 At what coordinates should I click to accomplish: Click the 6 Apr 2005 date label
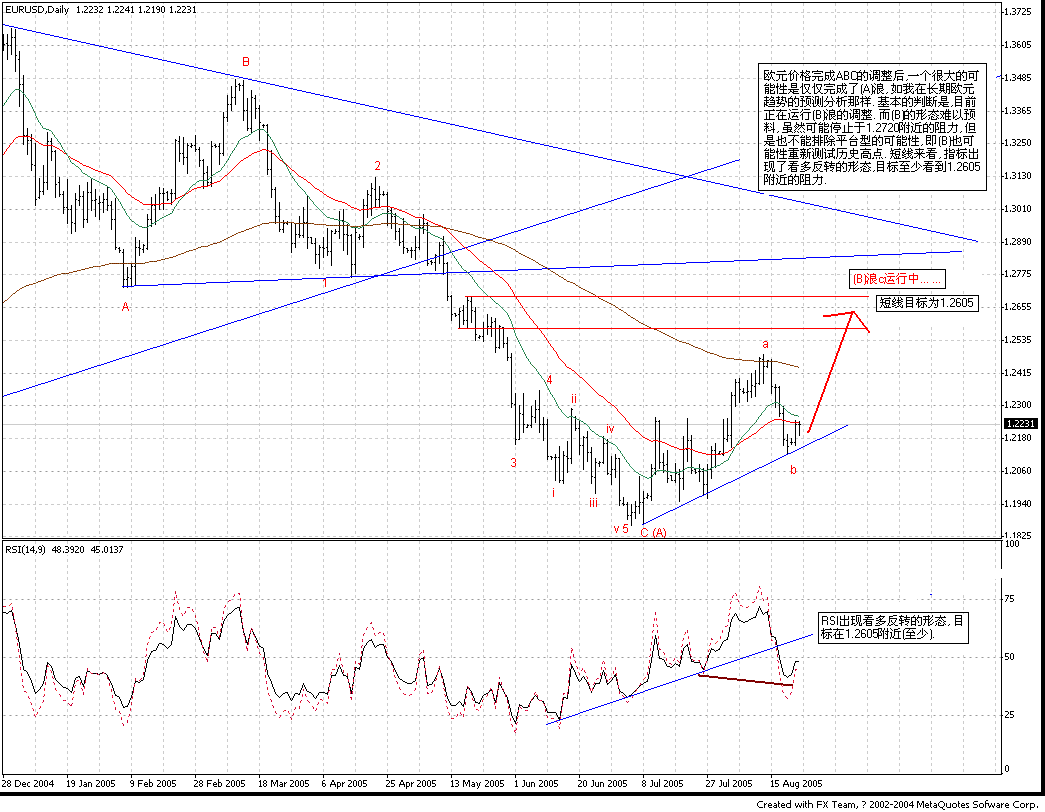coord(345,783)
